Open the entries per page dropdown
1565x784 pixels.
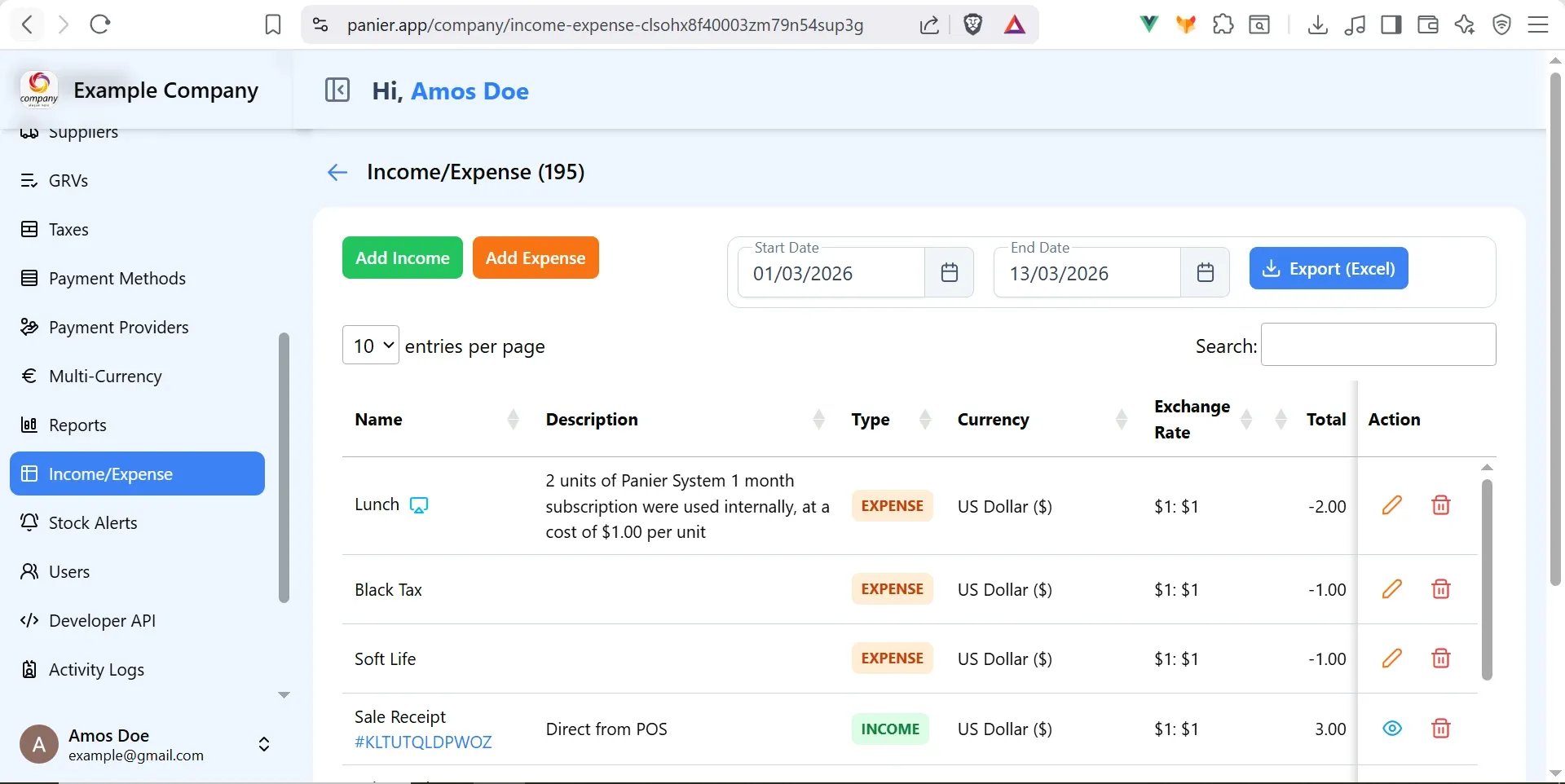(371, 345)
